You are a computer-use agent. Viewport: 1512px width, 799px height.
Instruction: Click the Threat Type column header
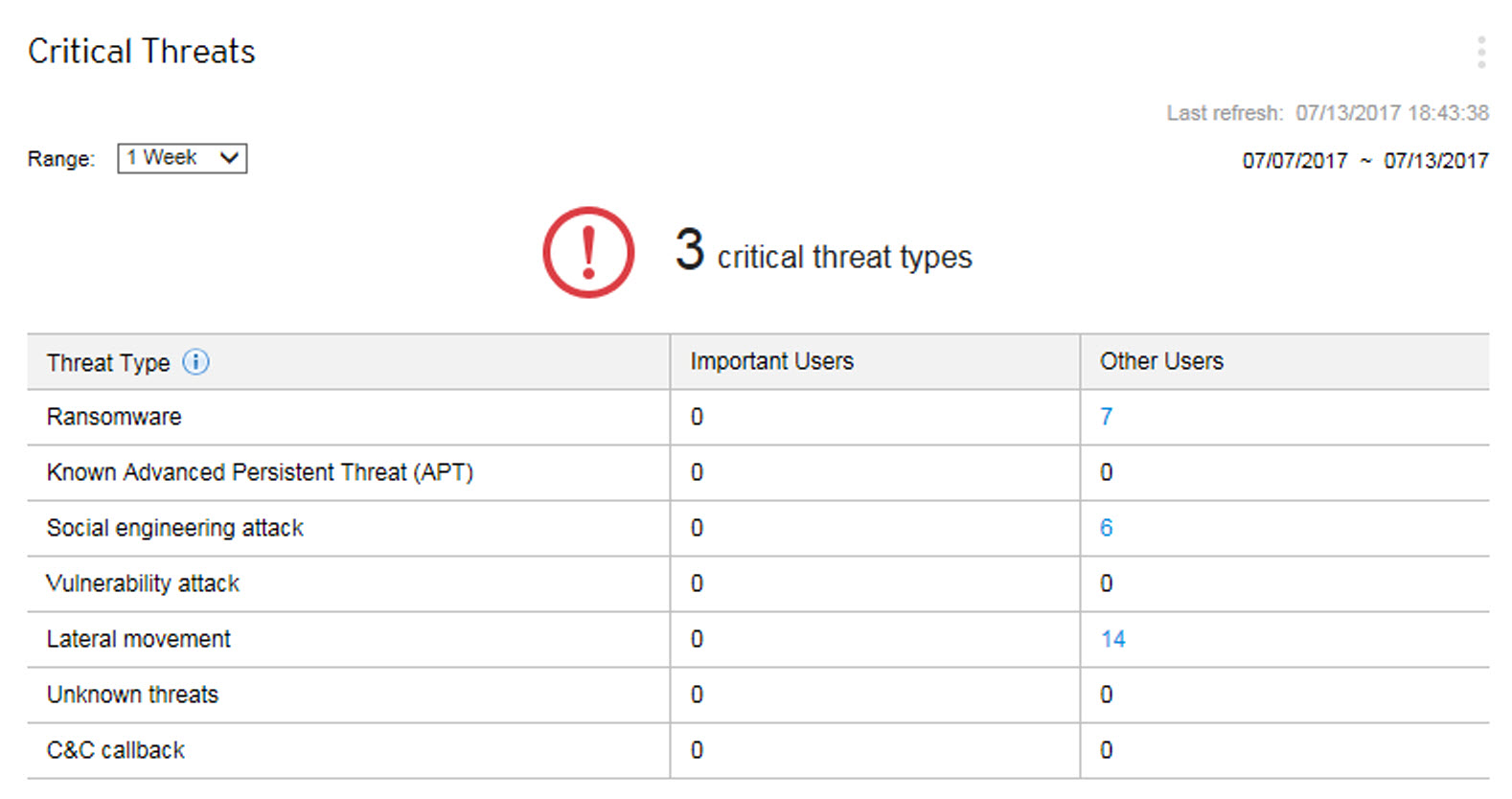click(108, 362)
